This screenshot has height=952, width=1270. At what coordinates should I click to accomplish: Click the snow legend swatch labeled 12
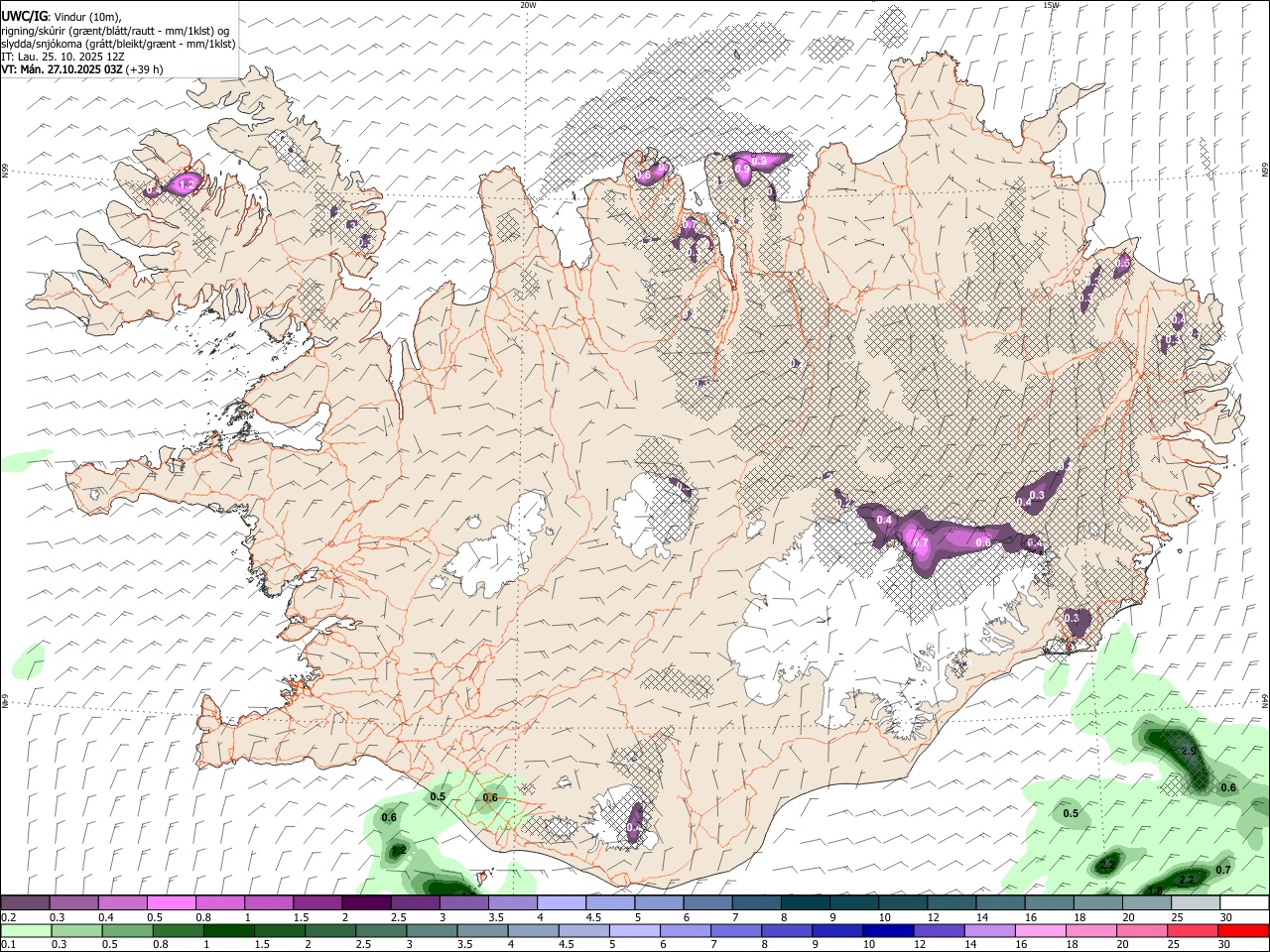click(x=950, y=902)
